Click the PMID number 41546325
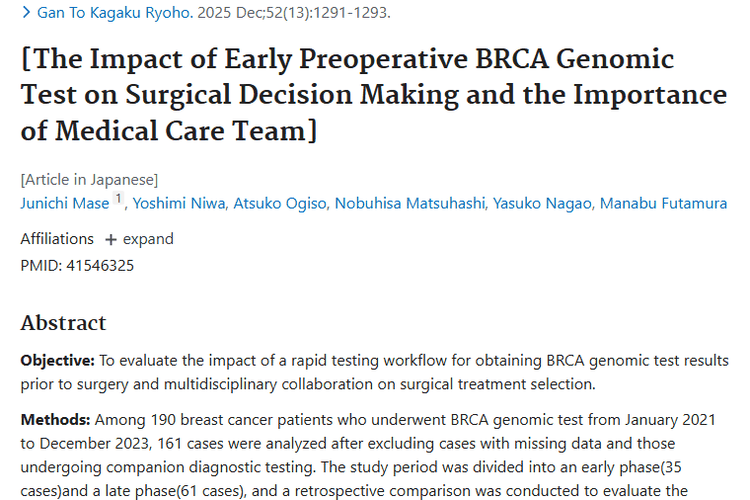 tap(99, 265)
